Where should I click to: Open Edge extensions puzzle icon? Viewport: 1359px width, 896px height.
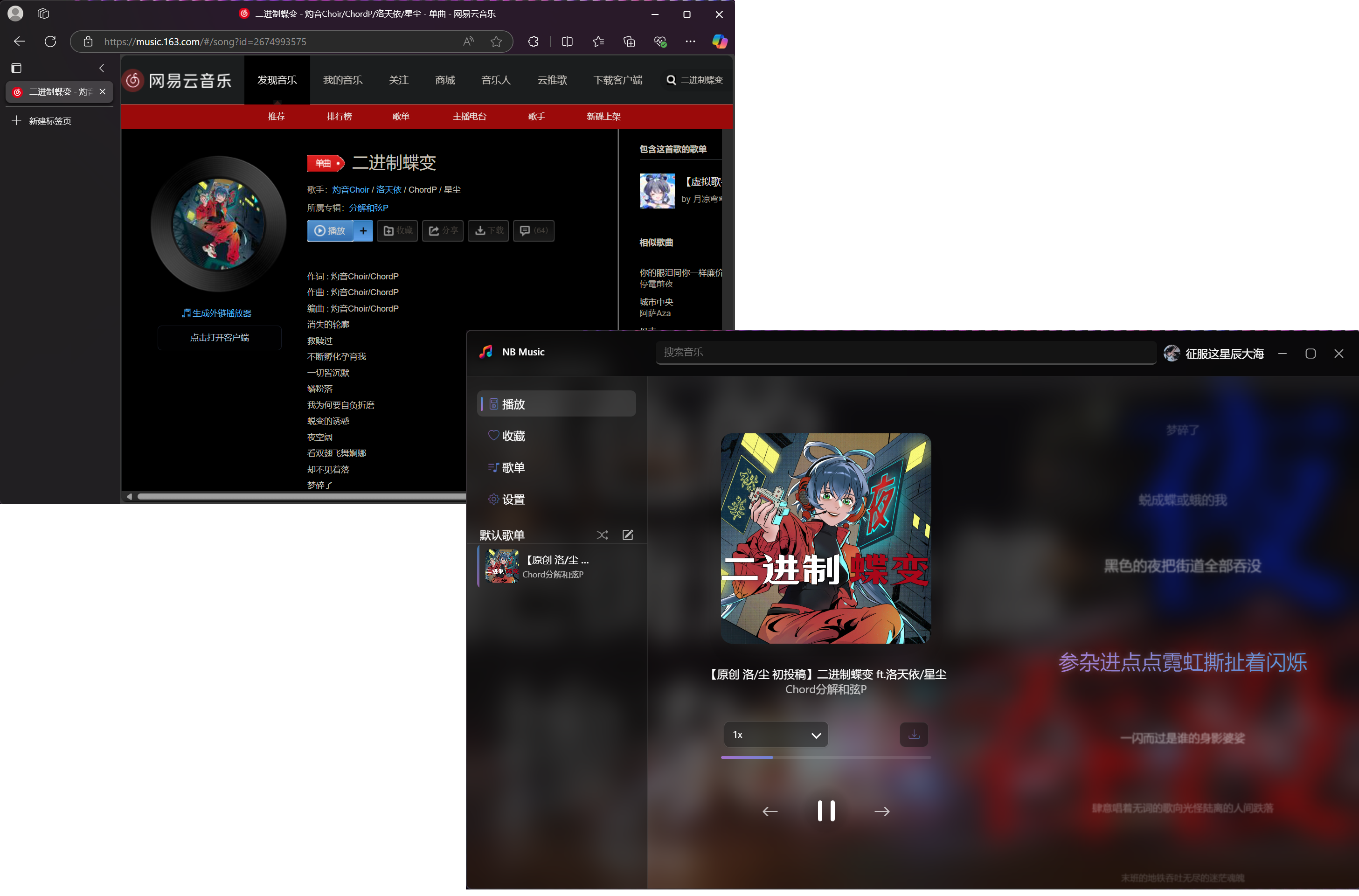tap(533, 41)
